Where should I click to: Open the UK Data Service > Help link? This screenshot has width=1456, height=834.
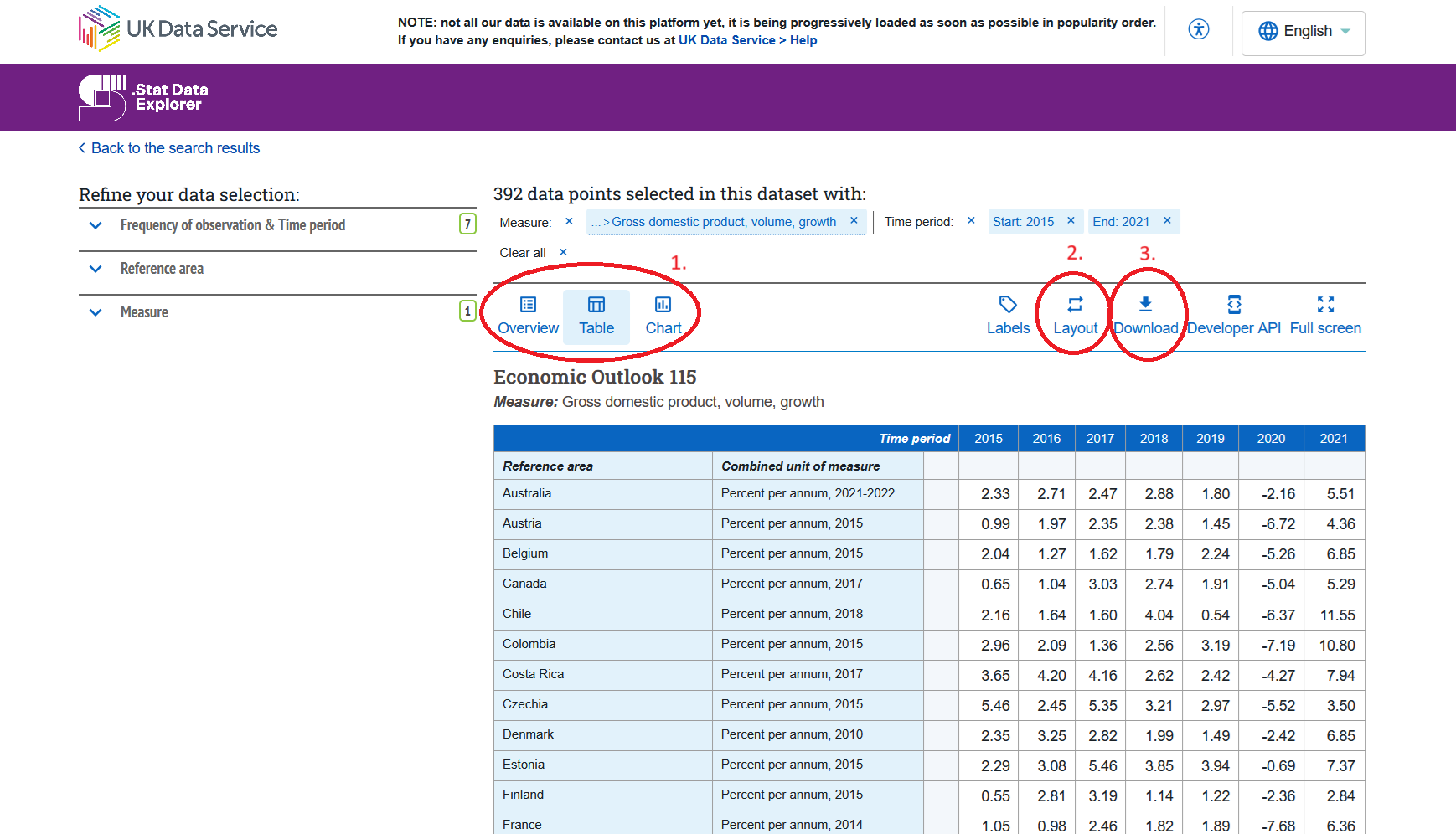[x=747, y=40]
